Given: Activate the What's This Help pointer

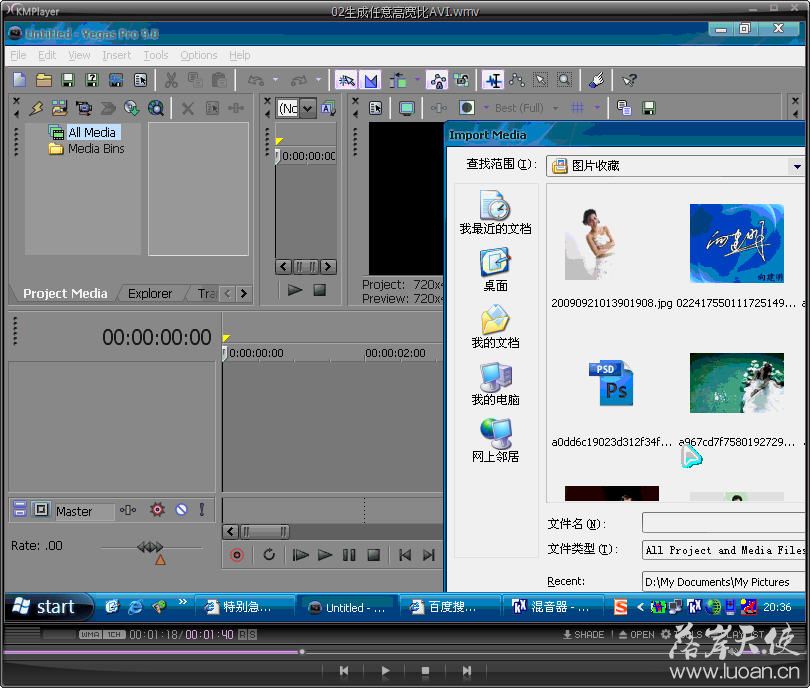Looking at the screenshot, I should (x=629, y=80).
